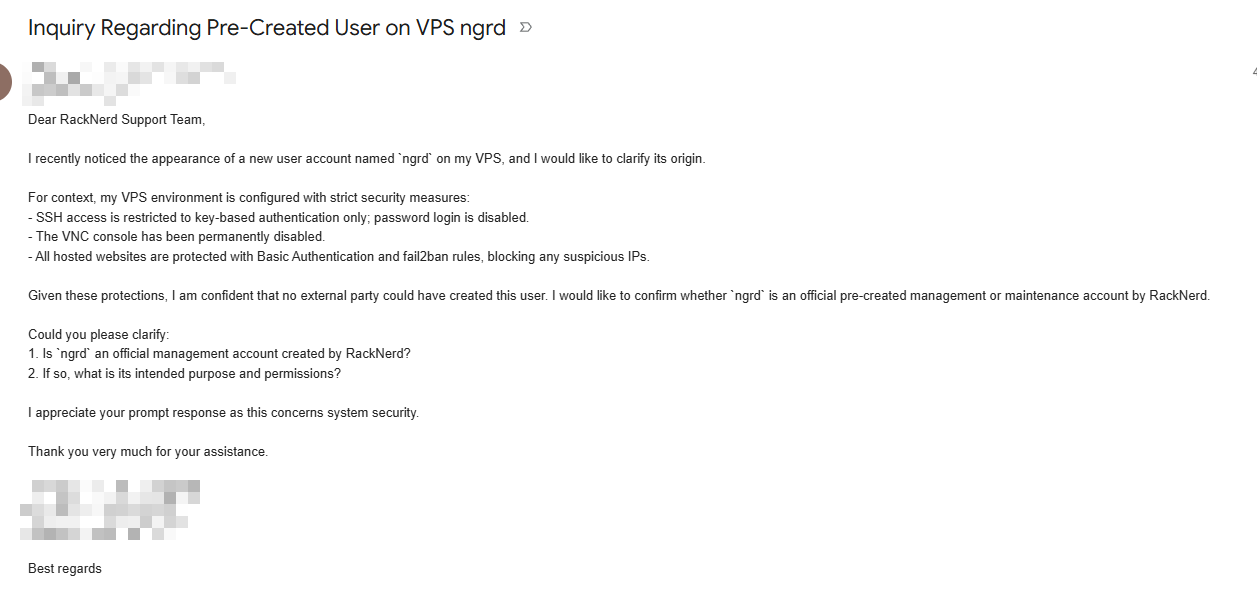Click the 'Thank you very much' line
Viewport: 1257px width, 616px height.
coord(148,451)
